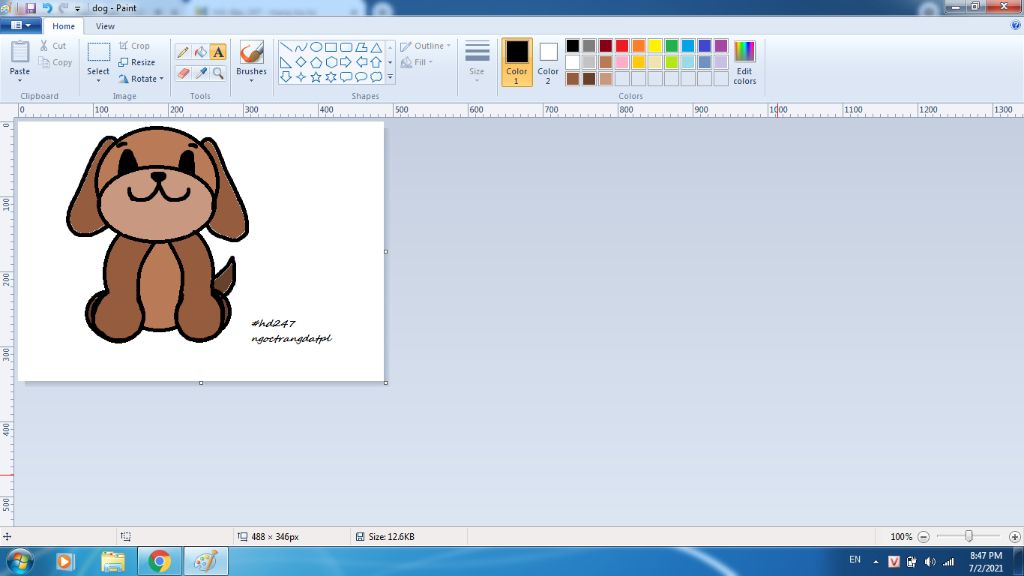
Task: Choose the Four-point star shape
Action: coord(300,77)
